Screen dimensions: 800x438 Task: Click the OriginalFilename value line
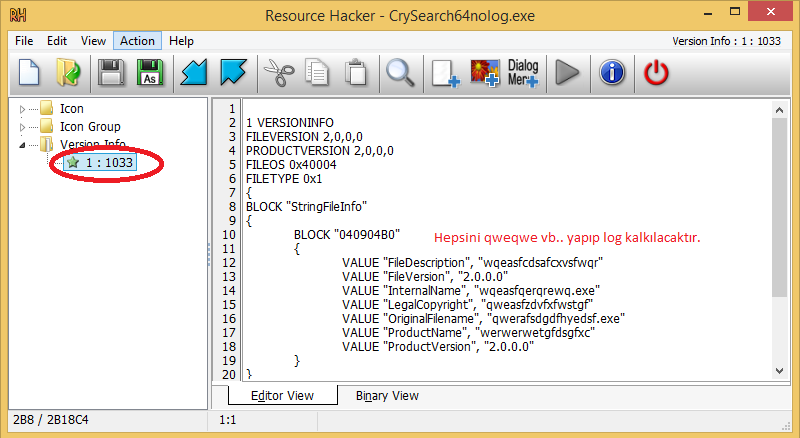pyautogui.click(x=483, y=319)
